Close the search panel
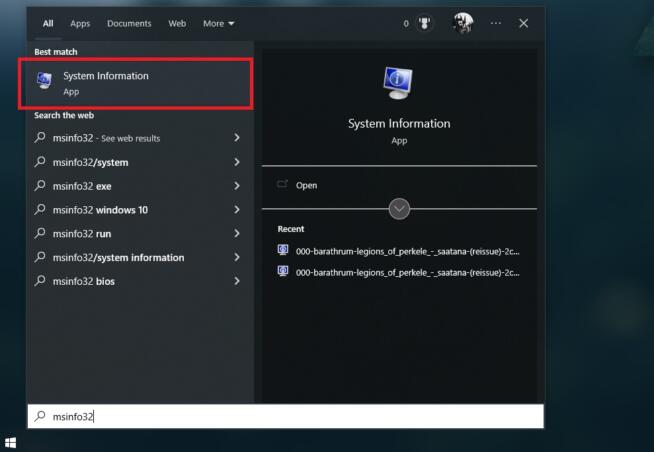654x452 pixels. click(523, 23)
